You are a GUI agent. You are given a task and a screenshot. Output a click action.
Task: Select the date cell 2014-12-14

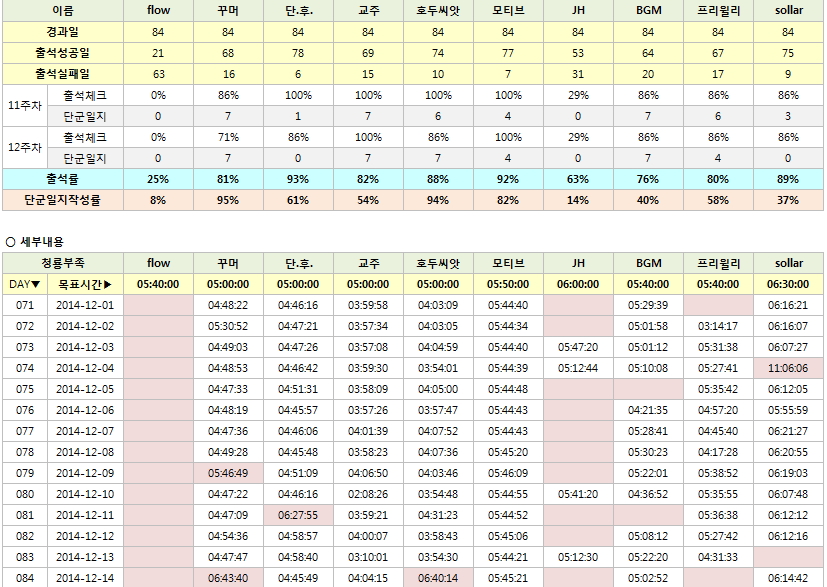(85, 578)
